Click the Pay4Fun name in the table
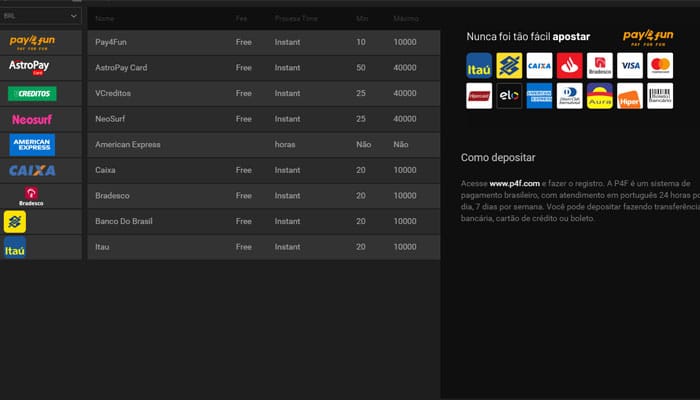Screen dimensions: 700x400 tap(111, 42)
